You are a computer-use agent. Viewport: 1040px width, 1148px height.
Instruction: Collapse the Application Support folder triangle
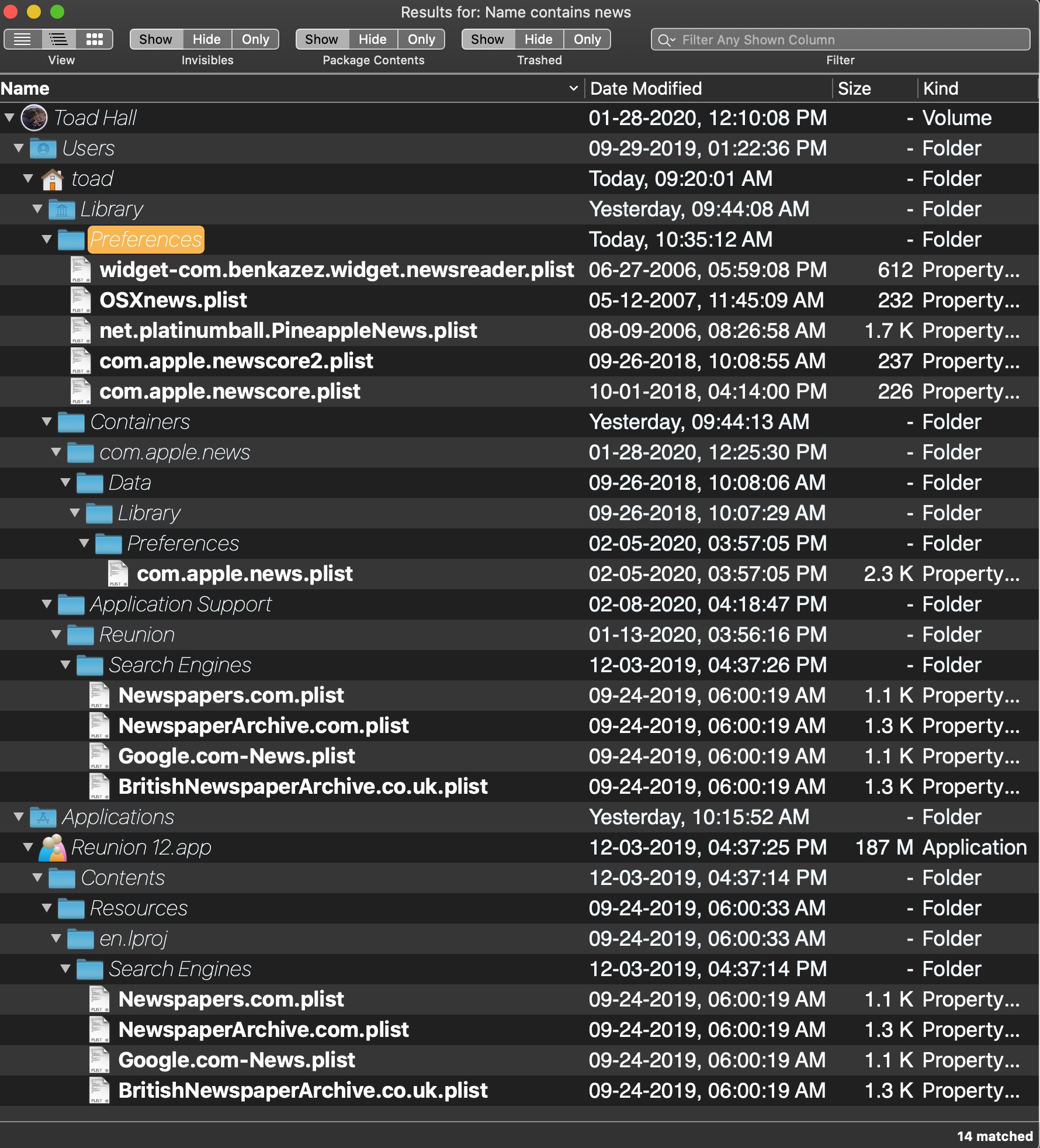click(47, 604)
